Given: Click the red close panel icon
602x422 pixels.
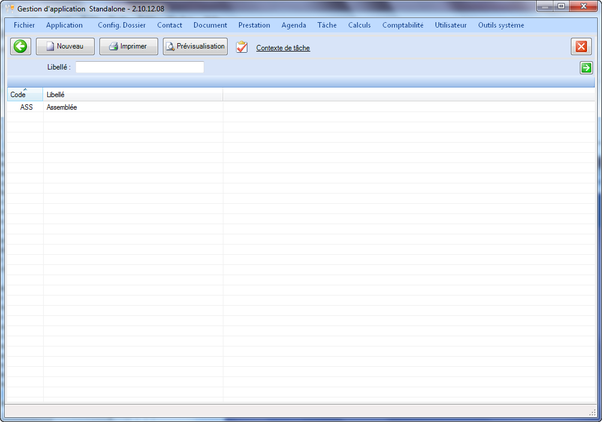Looking at the screenshot, I should point(581,47).
